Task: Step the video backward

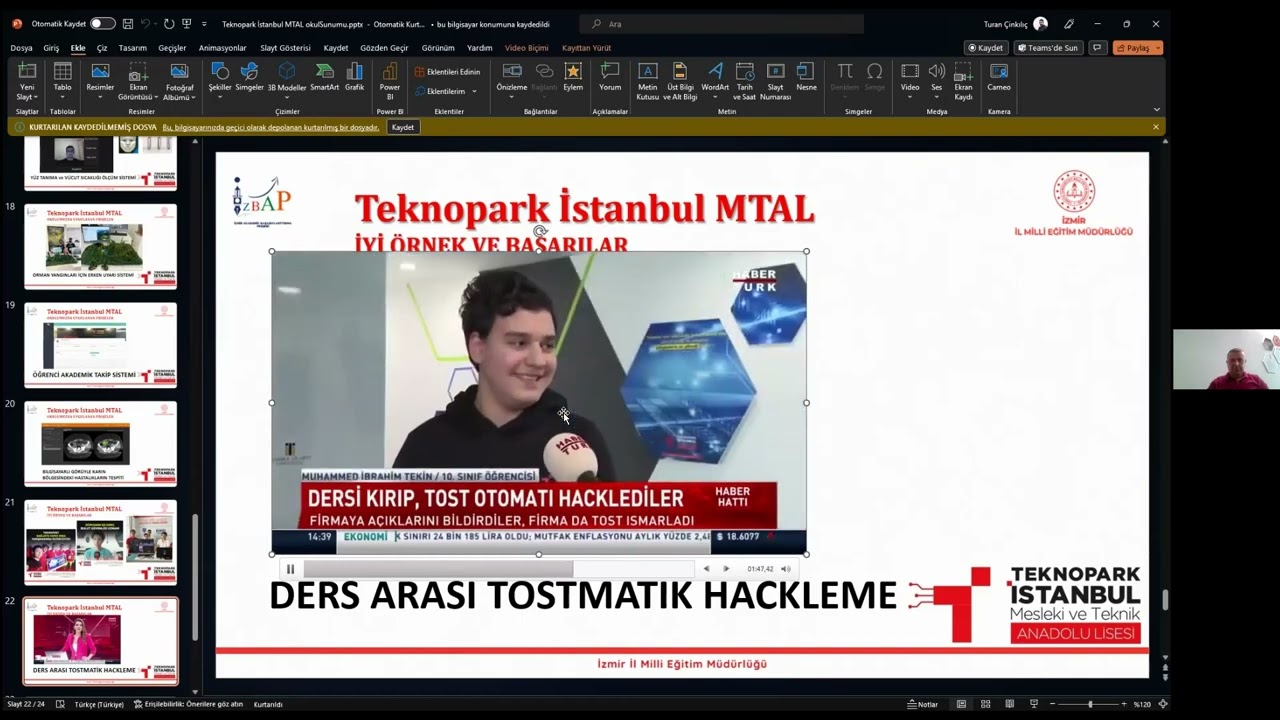Action: coord(706,569)
